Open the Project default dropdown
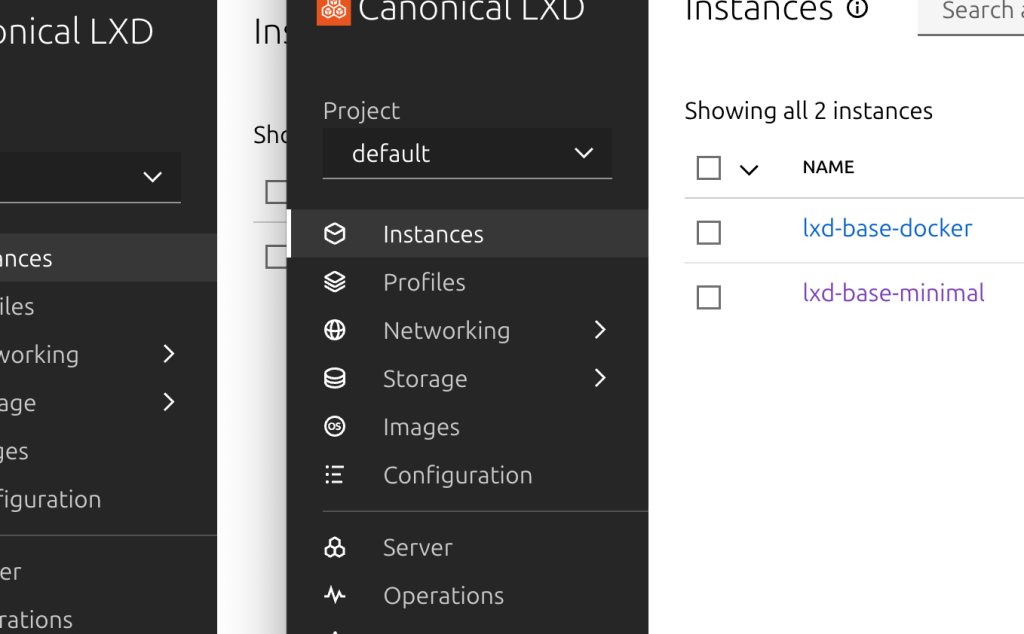This screenshot has width=1024, height=634. coord(467,154)
